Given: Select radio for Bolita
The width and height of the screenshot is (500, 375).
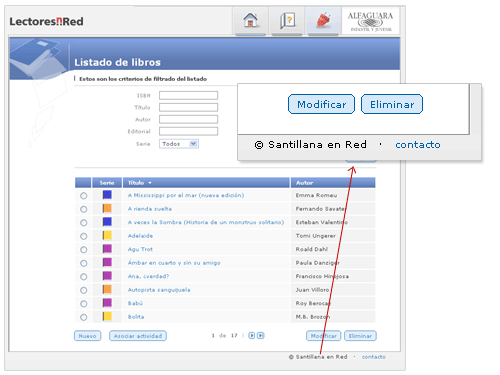Looking at the screenshot, I should (x=84, y=317).
